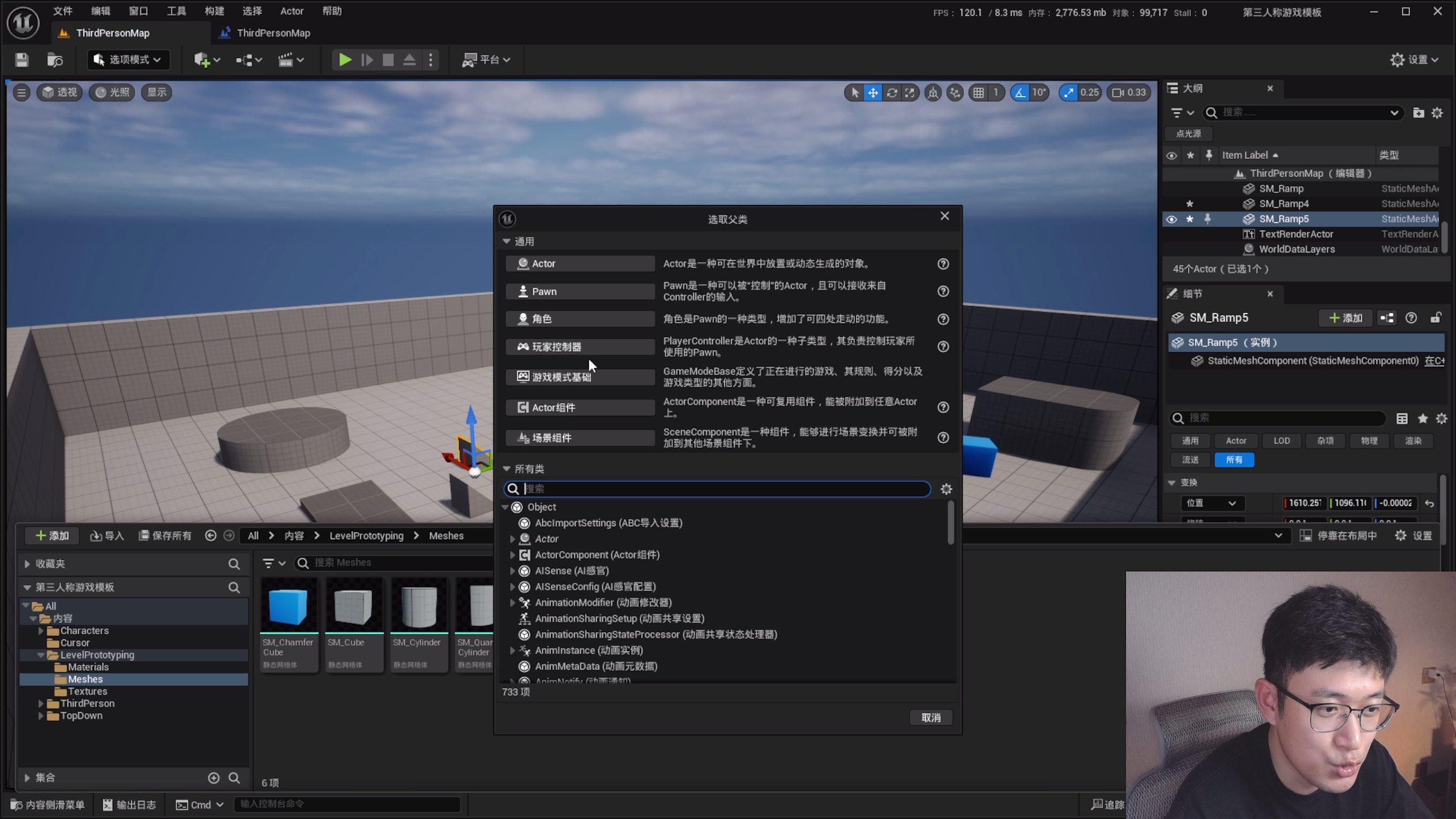The height and width of the screenshot is (819, 1456).
Task: Toggle surface snapping icon in viewport
Action: [x=955, y=93]
